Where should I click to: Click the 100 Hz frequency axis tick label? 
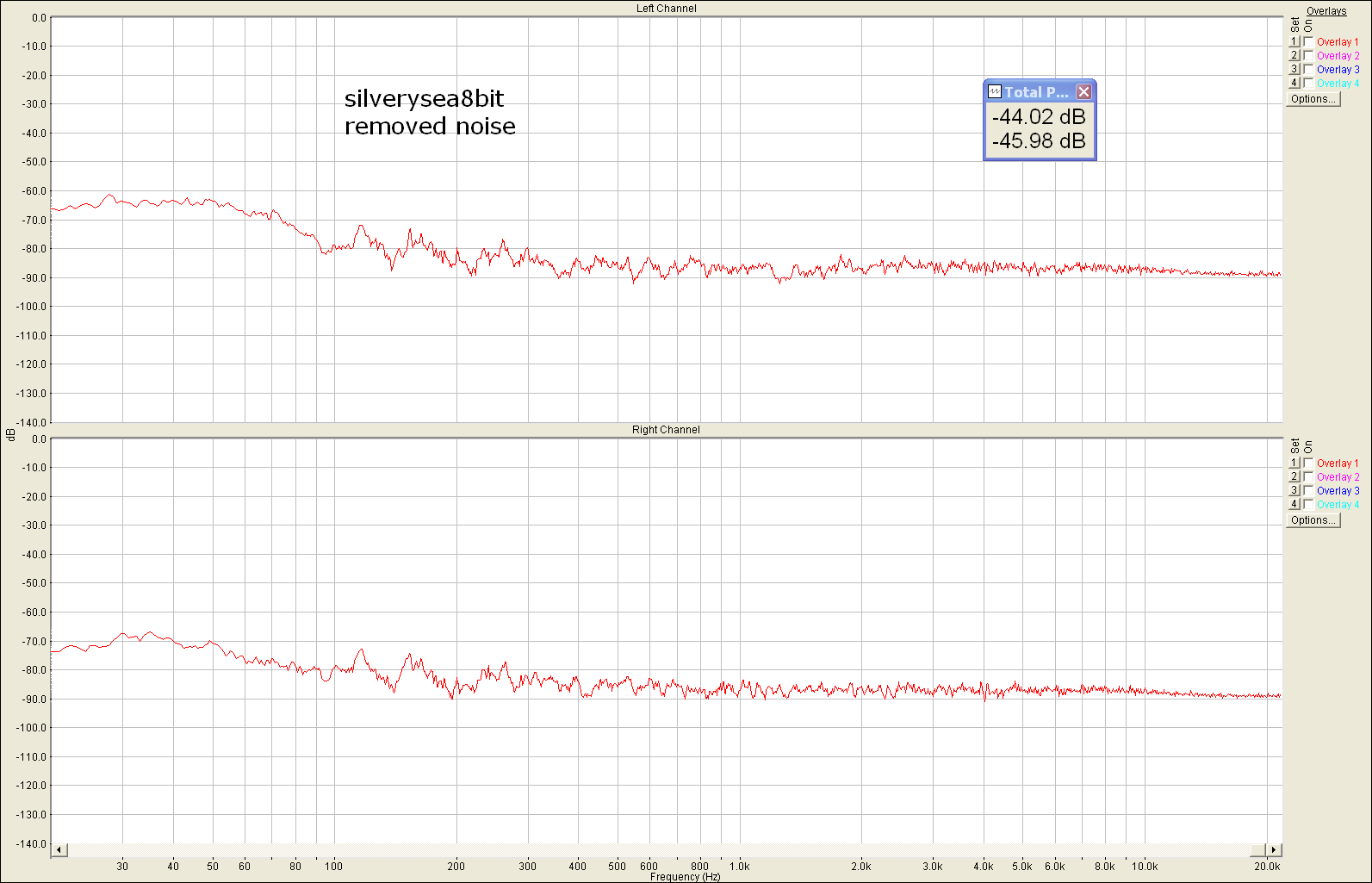coord(333,867)
